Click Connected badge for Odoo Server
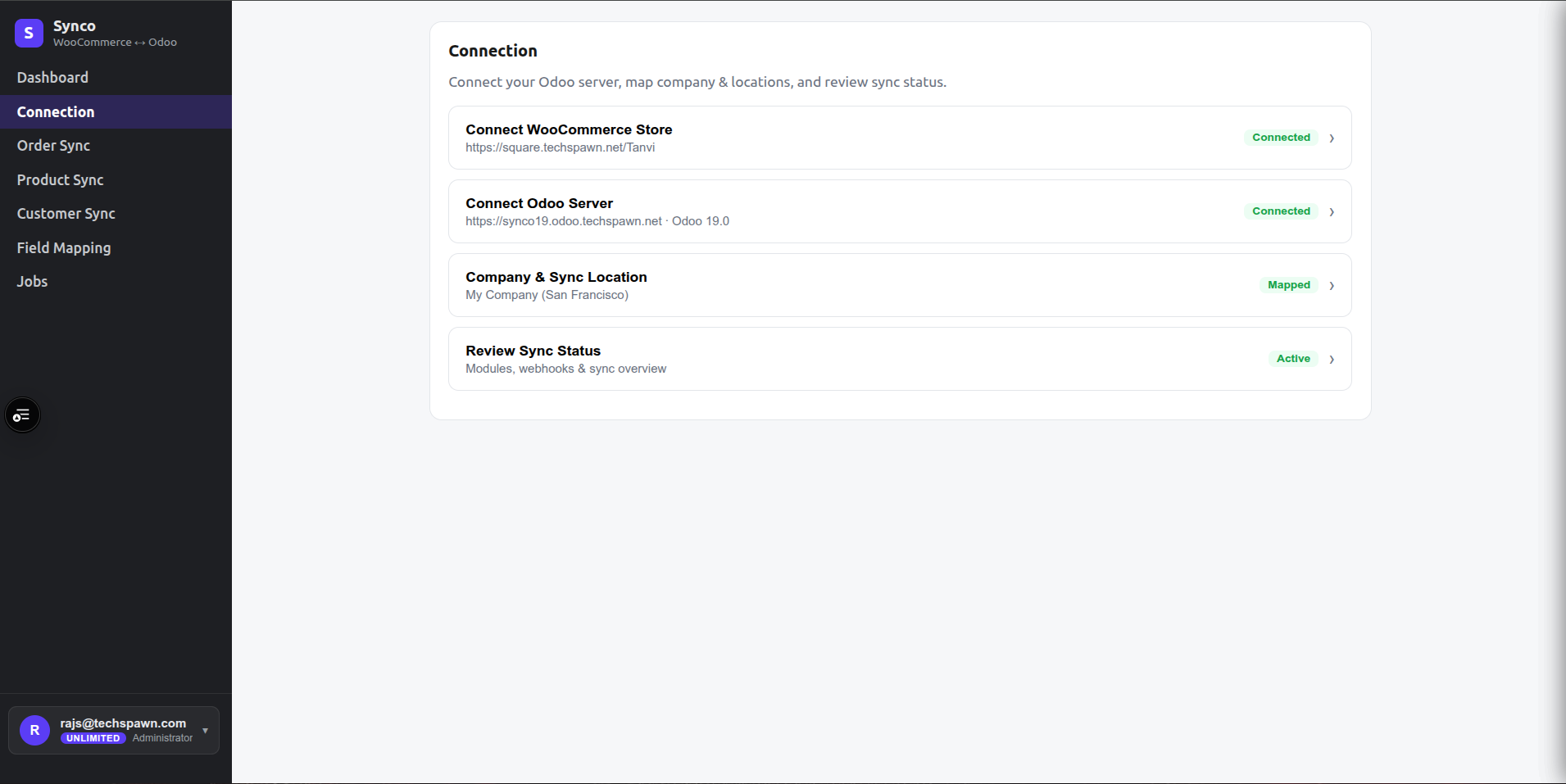1566x784 pixels. 1281,211
